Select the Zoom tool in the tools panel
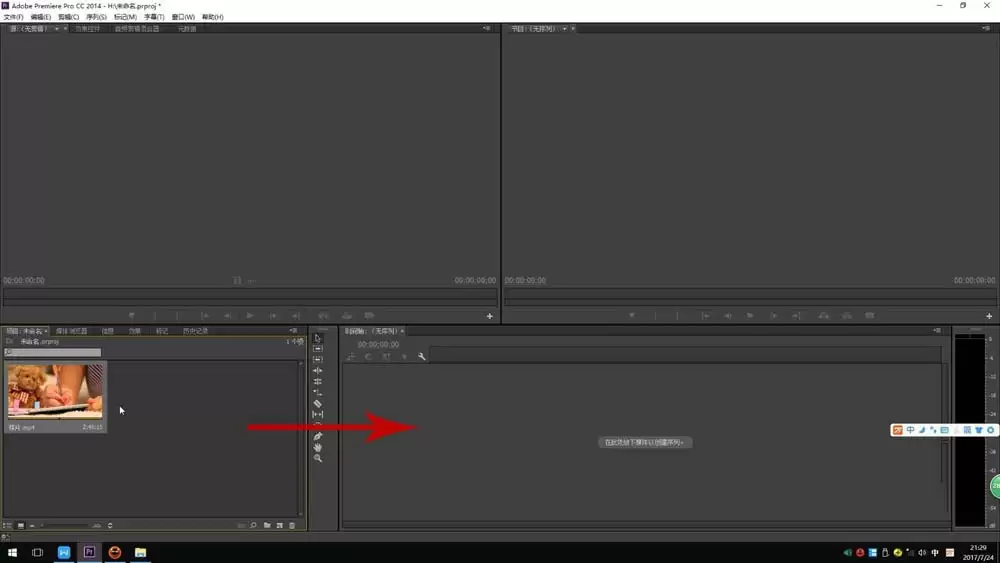This screenshot has height=563, width=1000. tap(318, 458)
